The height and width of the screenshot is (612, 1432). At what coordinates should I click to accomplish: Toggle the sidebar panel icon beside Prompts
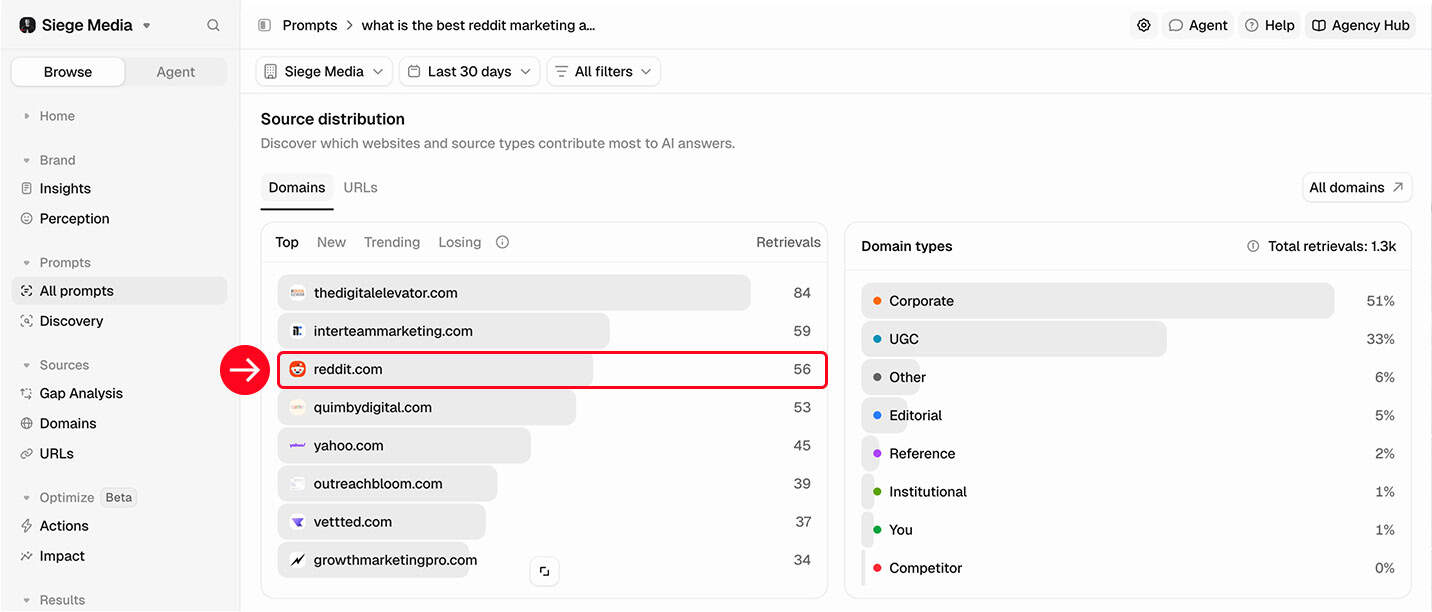265,25
